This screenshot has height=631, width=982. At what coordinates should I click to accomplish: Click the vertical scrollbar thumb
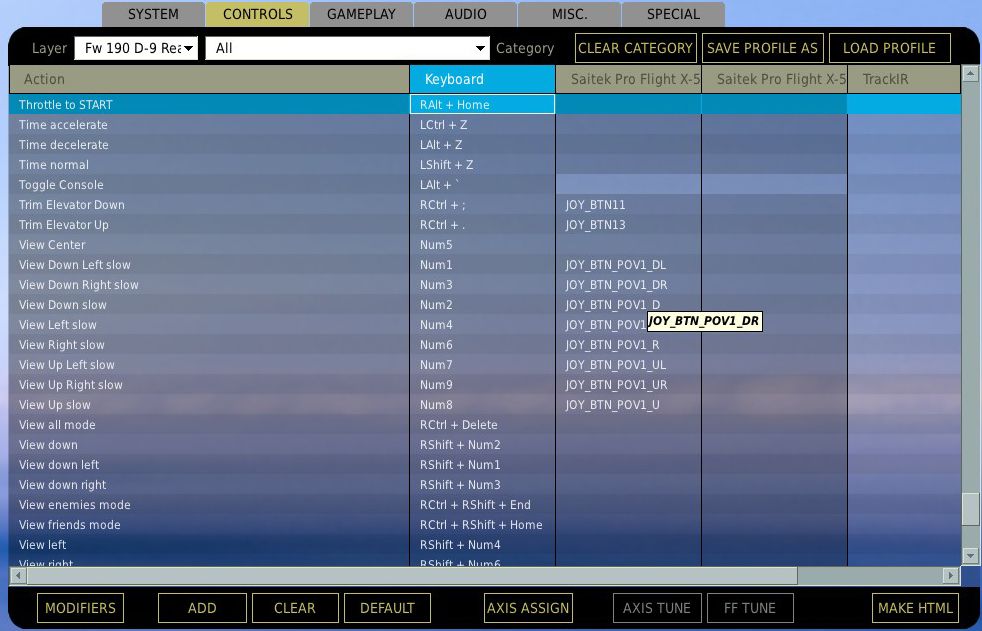[969, 508]
